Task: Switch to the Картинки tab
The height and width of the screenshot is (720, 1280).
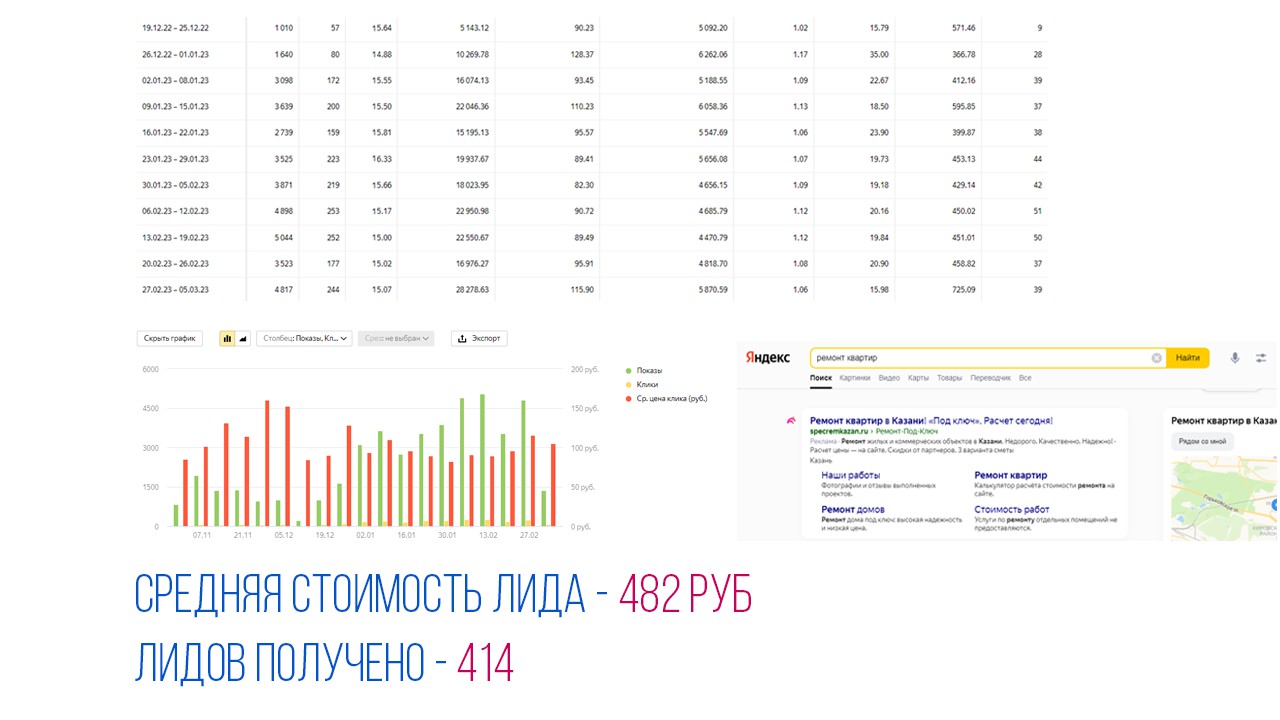Action: (x=855, y=379)
